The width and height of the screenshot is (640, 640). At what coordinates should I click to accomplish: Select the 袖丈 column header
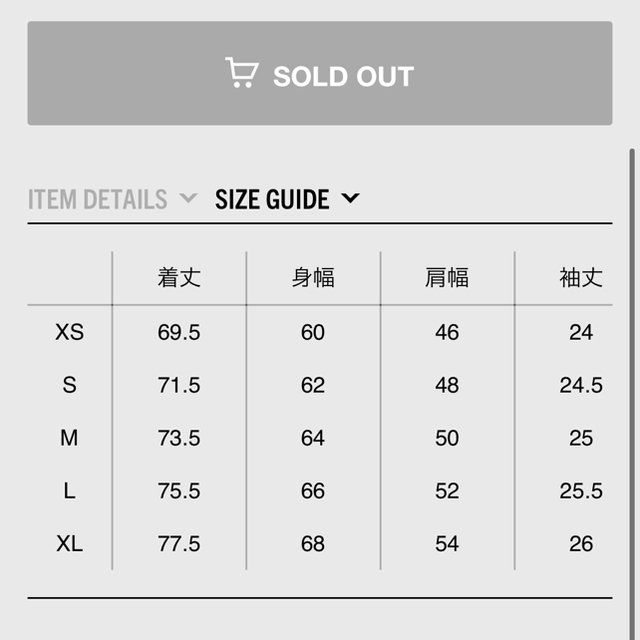[581, 278]
